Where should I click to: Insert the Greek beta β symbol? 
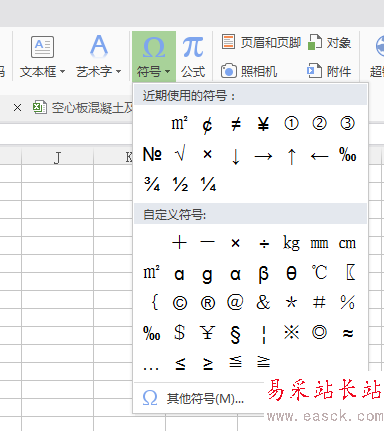pos(263,274)
